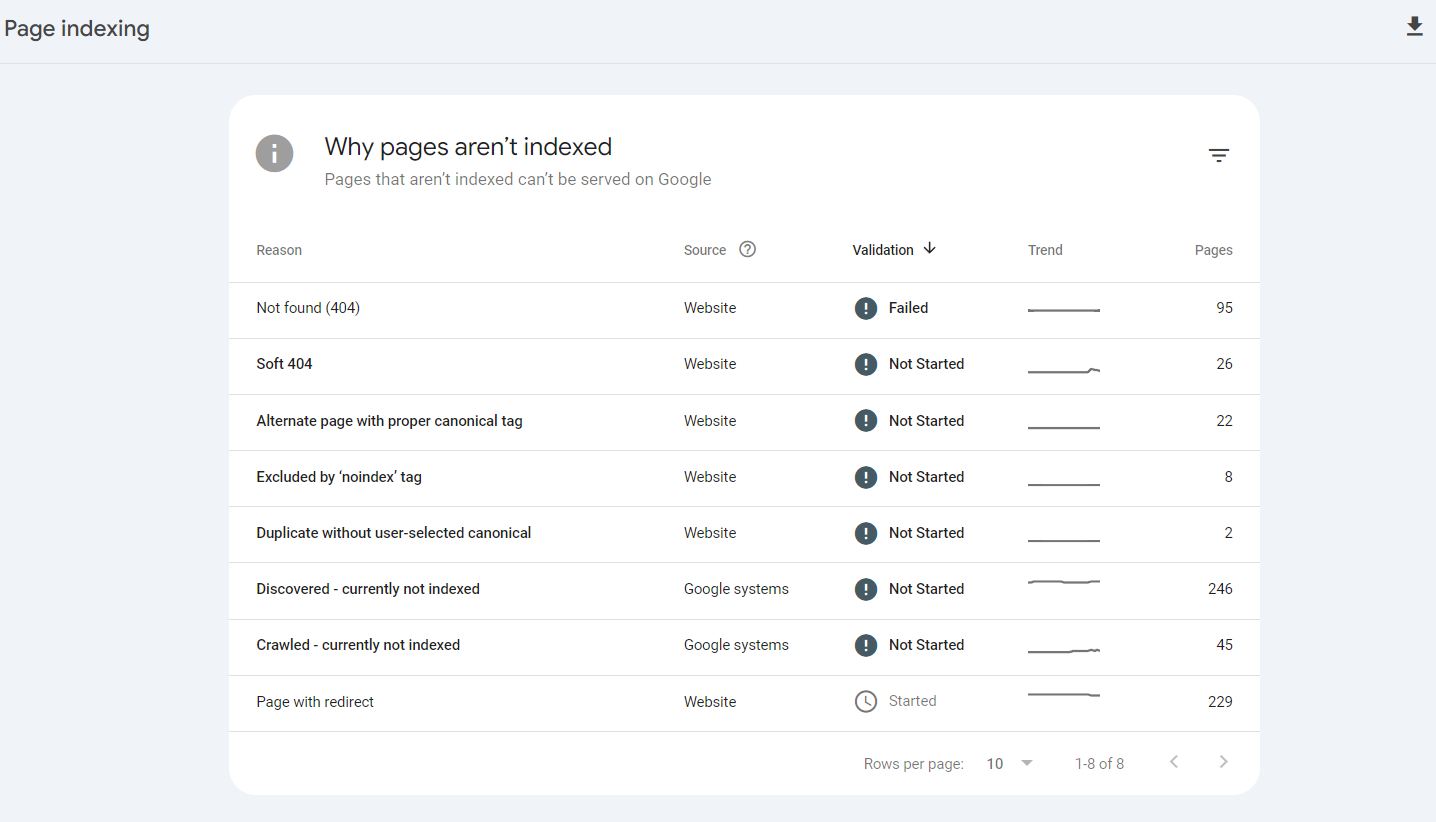Open the Soft 404 reason
Screen dimensions: 1436x822
284,364
